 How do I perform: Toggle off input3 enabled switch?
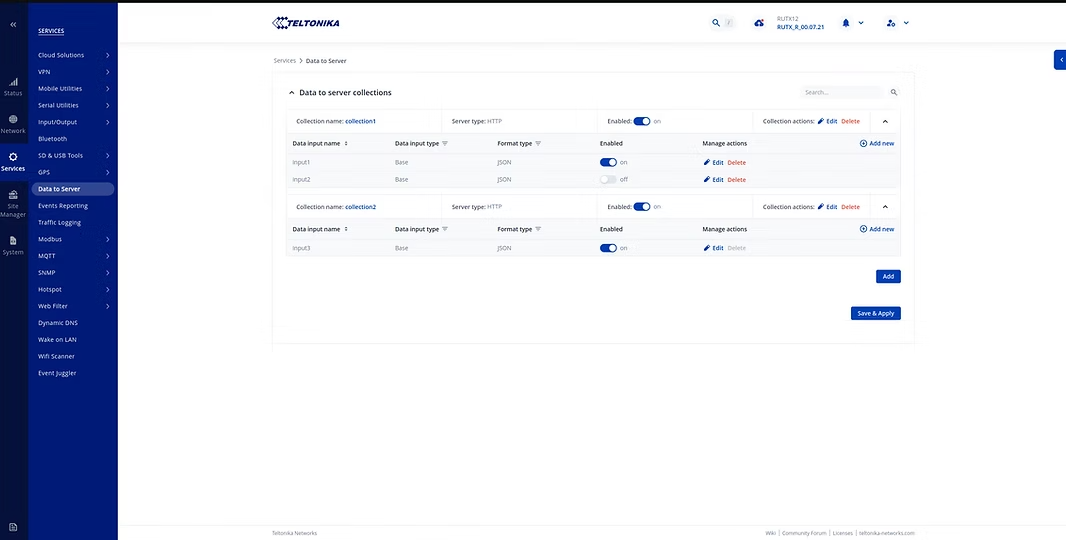608,248
